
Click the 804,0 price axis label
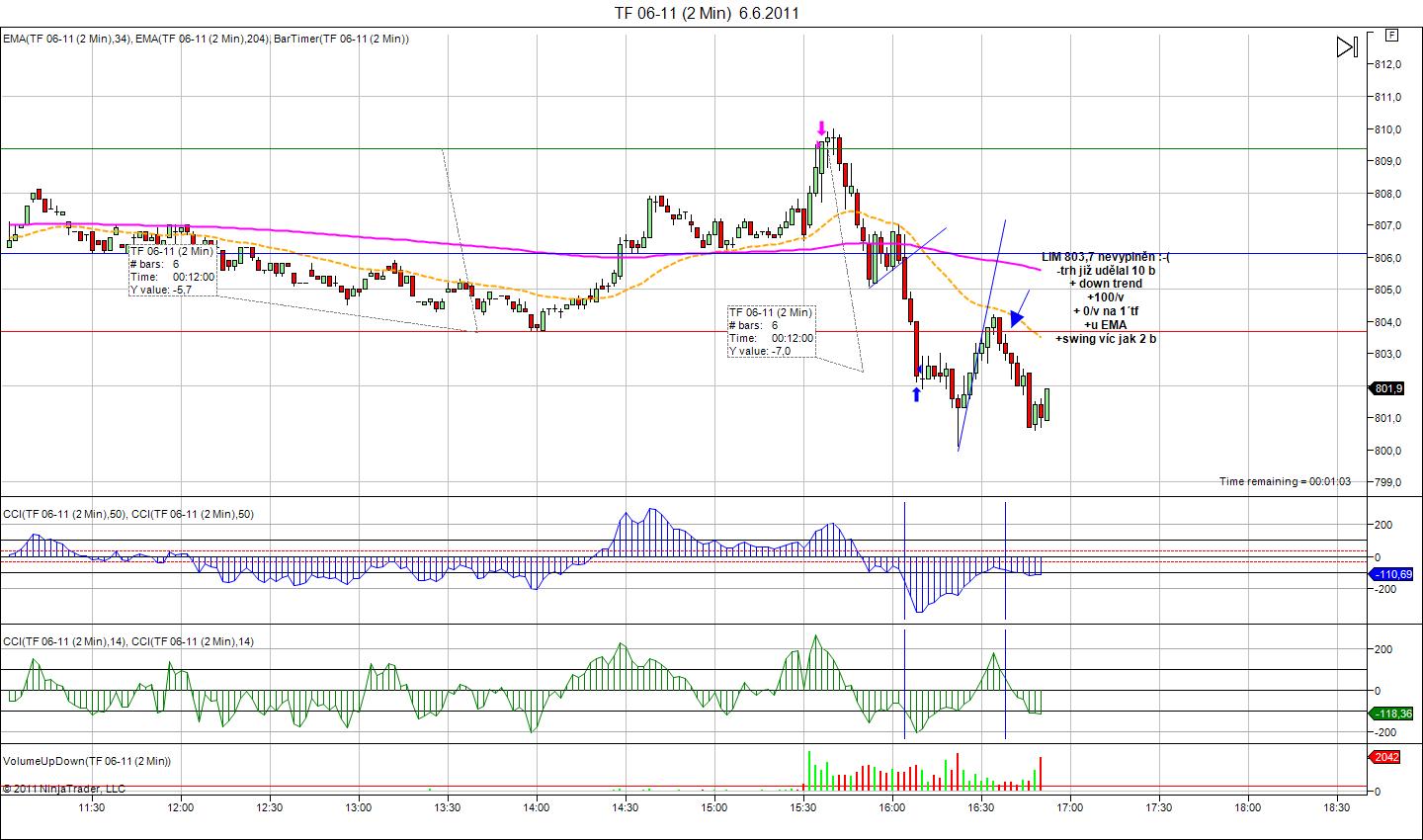[x=1388, y=322]
